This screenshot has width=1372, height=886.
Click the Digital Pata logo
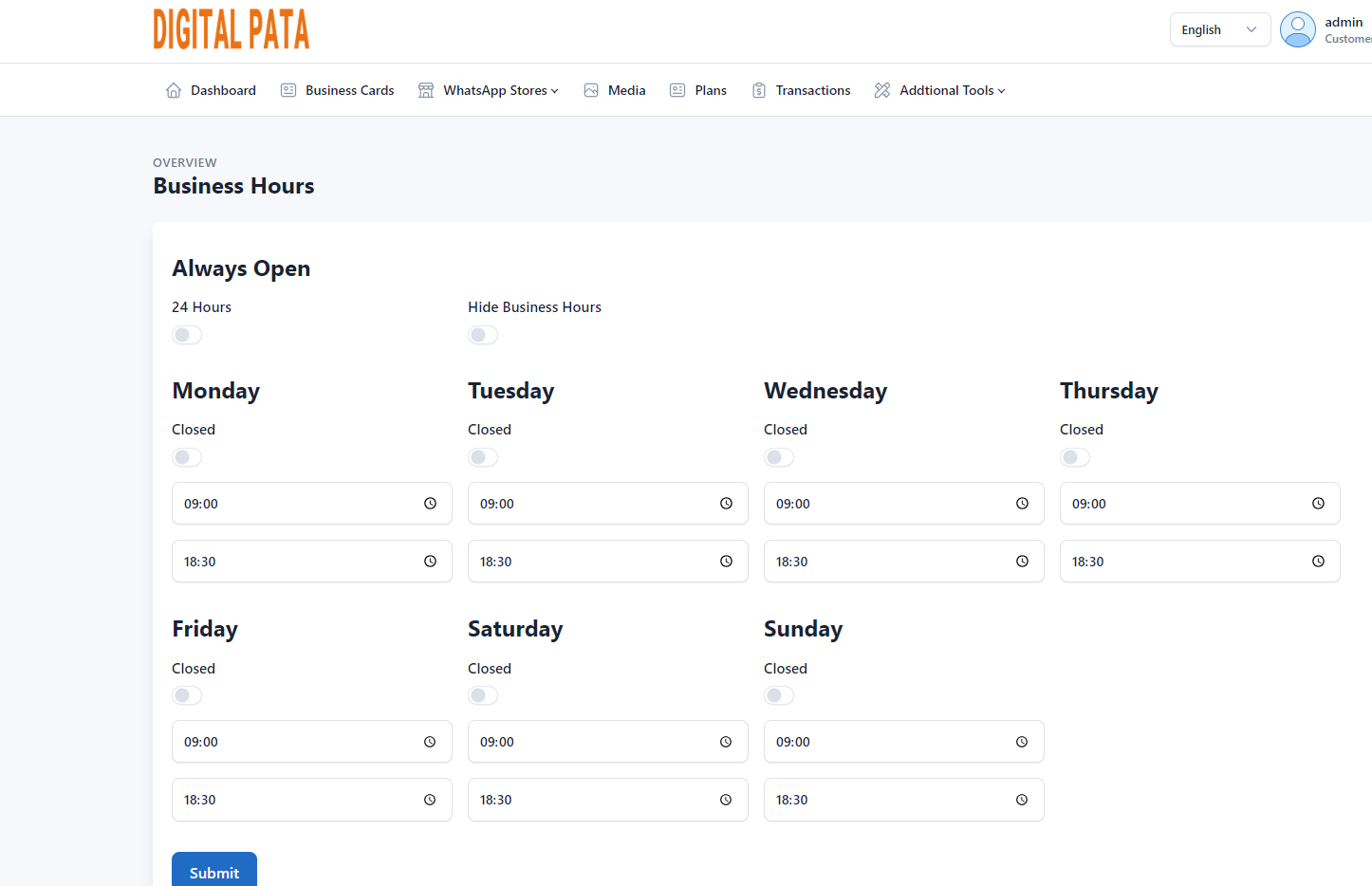pyautogui.click(x=232, y=29)
